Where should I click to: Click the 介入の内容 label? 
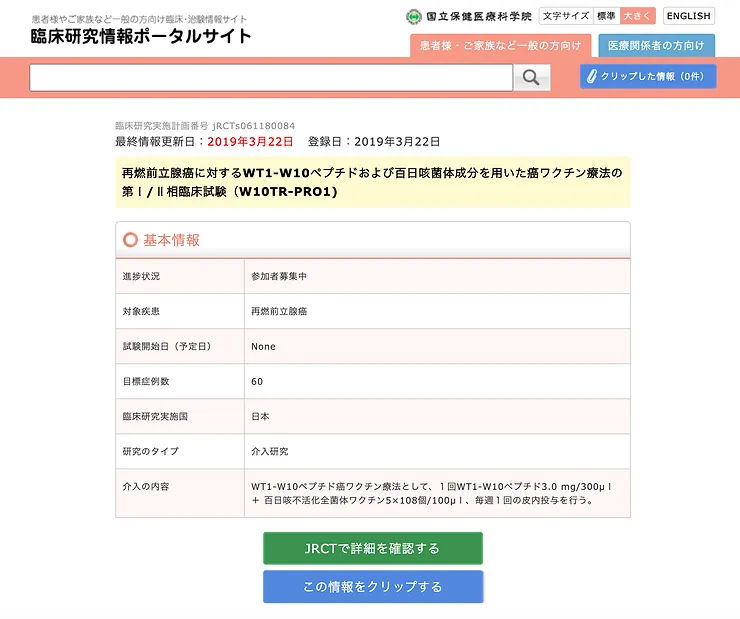(x=146, y=486)
